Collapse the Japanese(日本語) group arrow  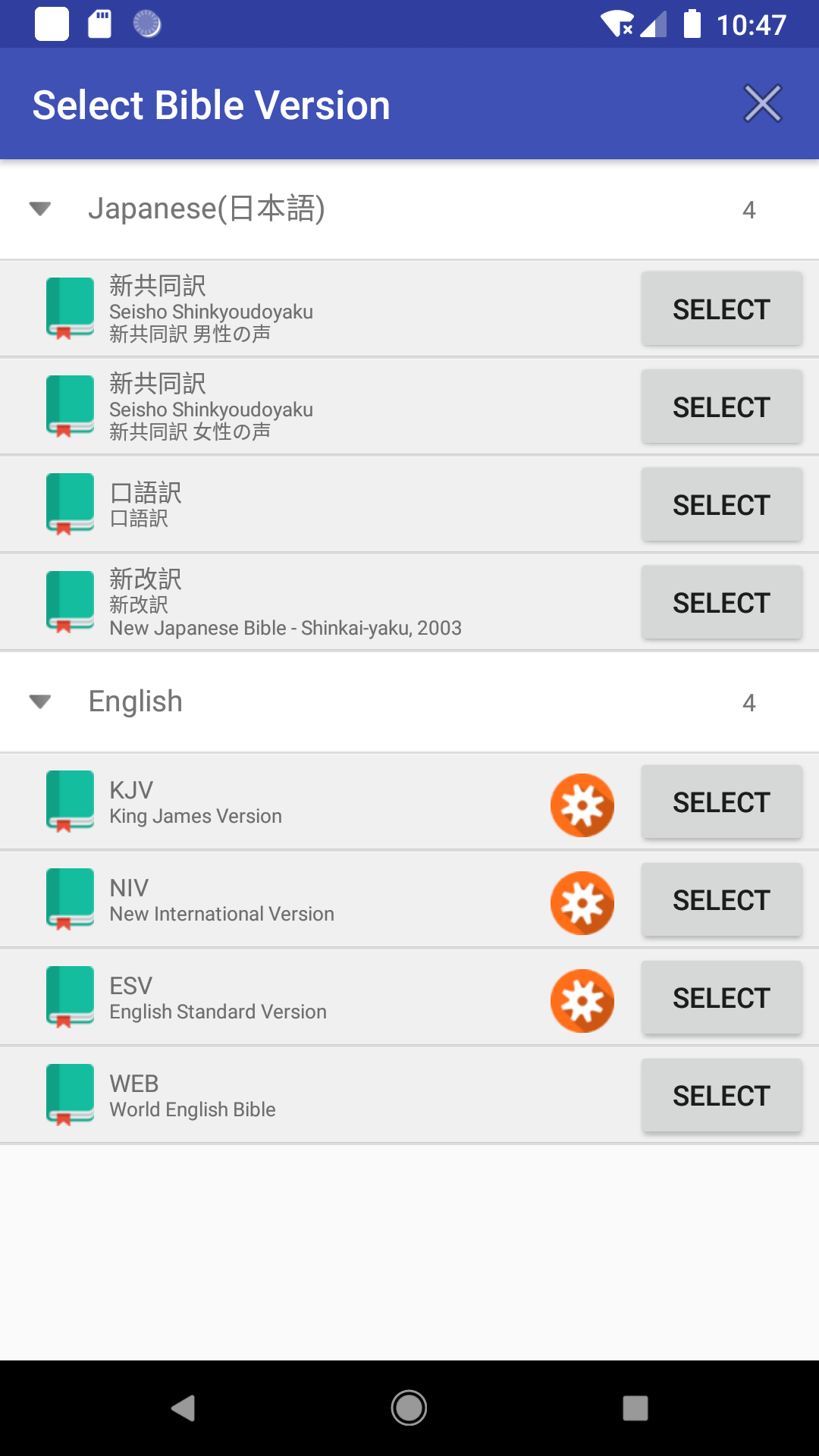(39, 209)
